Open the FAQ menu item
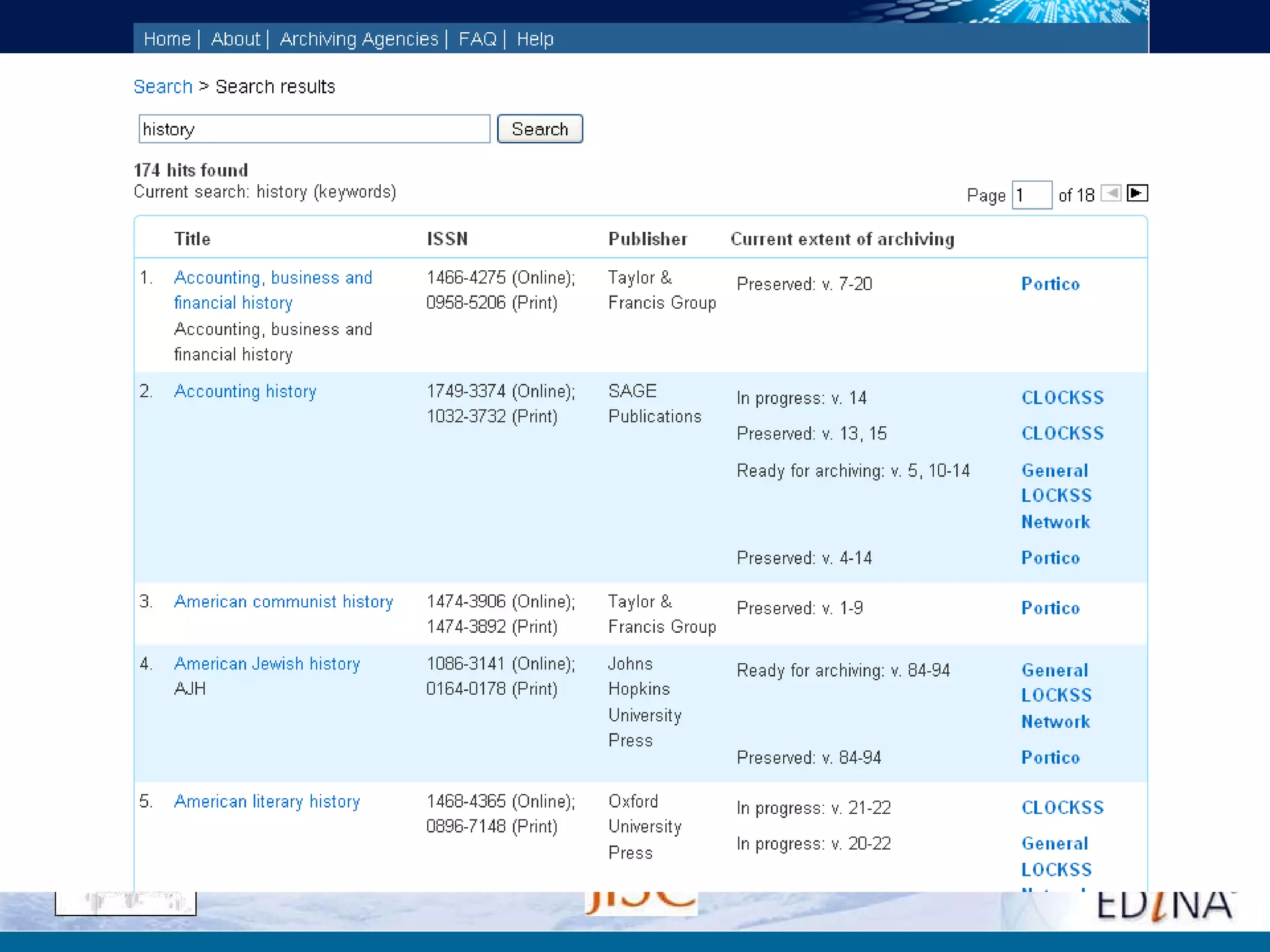1270x952 pixels. pos(477,39)
